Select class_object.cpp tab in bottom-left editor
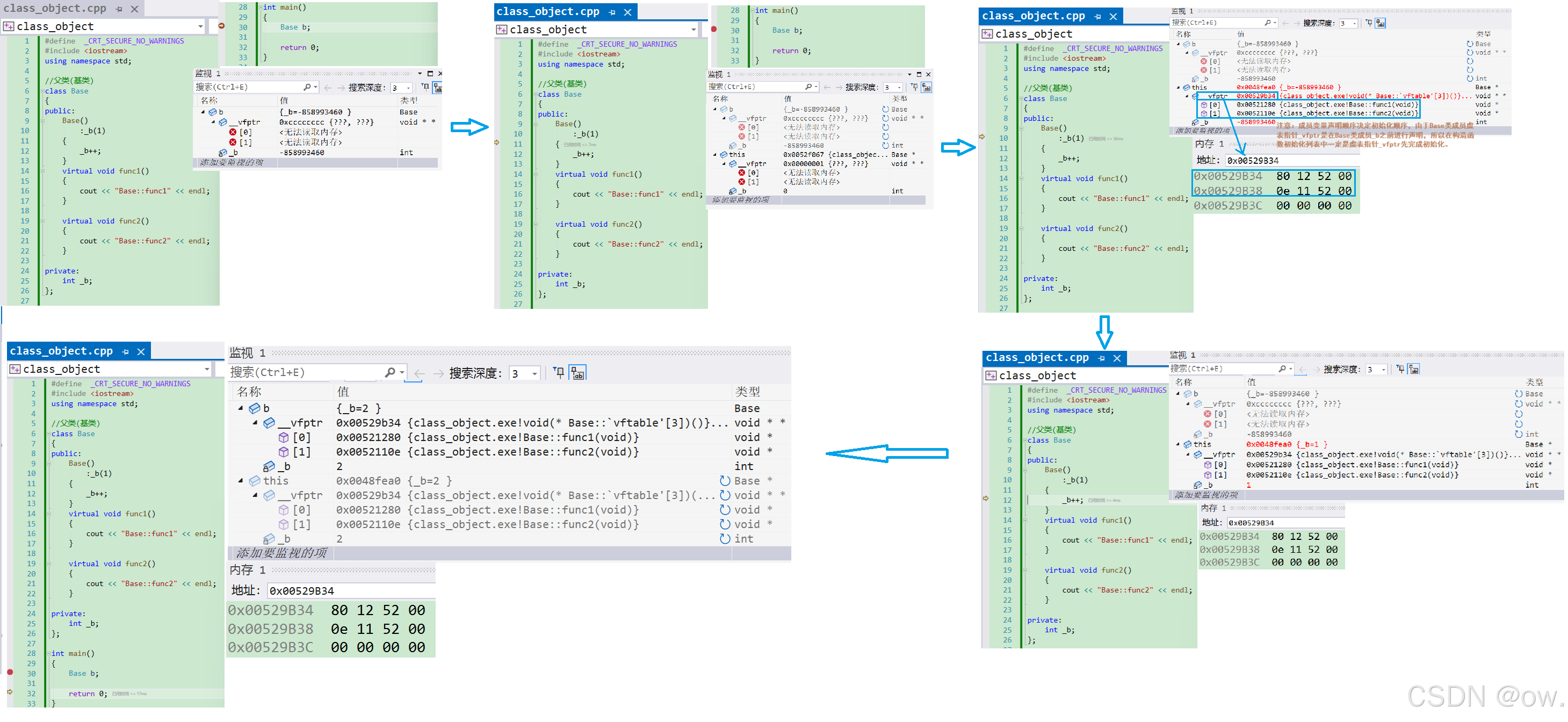The image size is (1568, 722). (61, 351)
